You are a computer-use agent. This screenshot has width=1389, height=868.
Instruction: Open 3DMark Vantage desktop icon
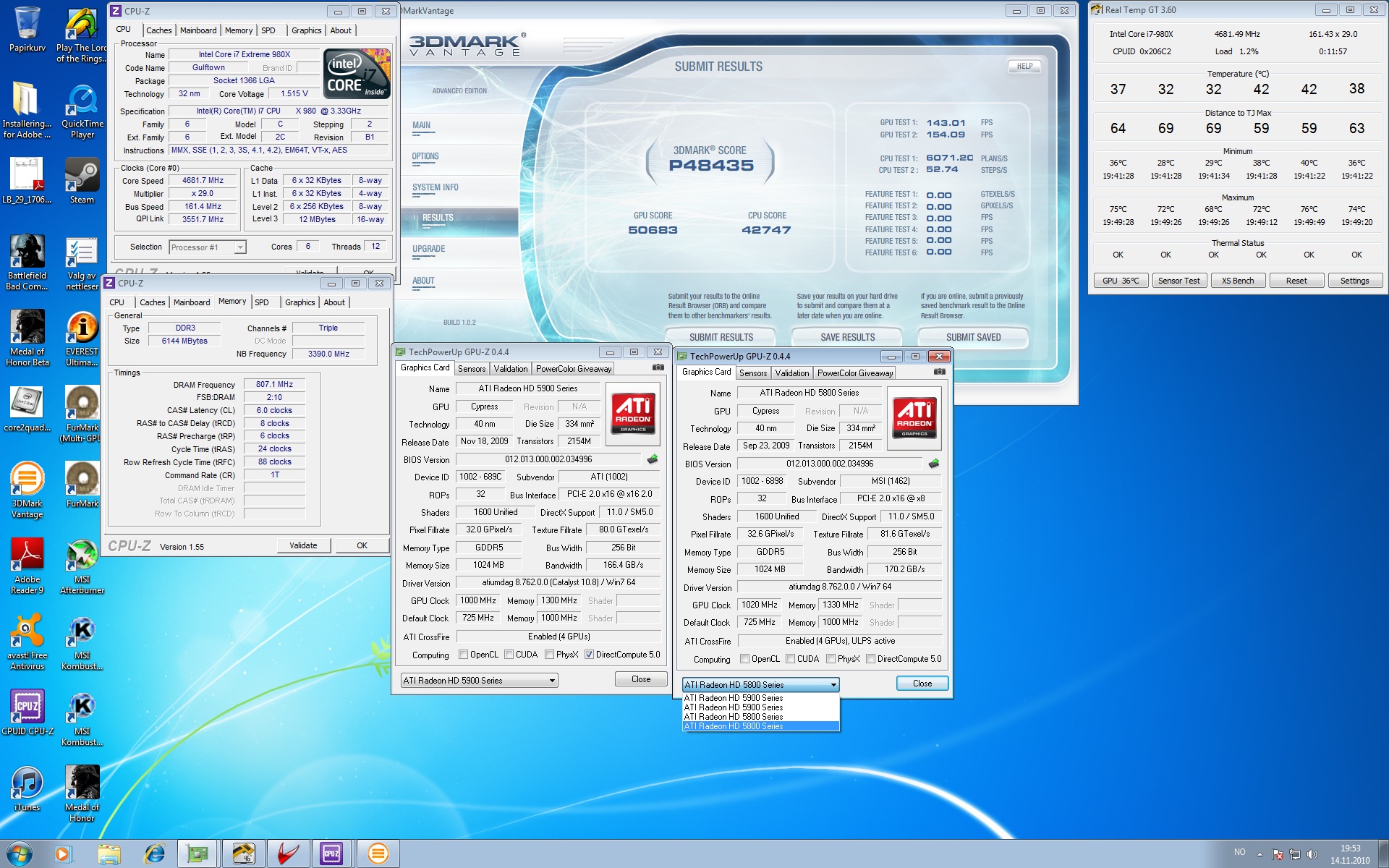click(x=27, y=490)
